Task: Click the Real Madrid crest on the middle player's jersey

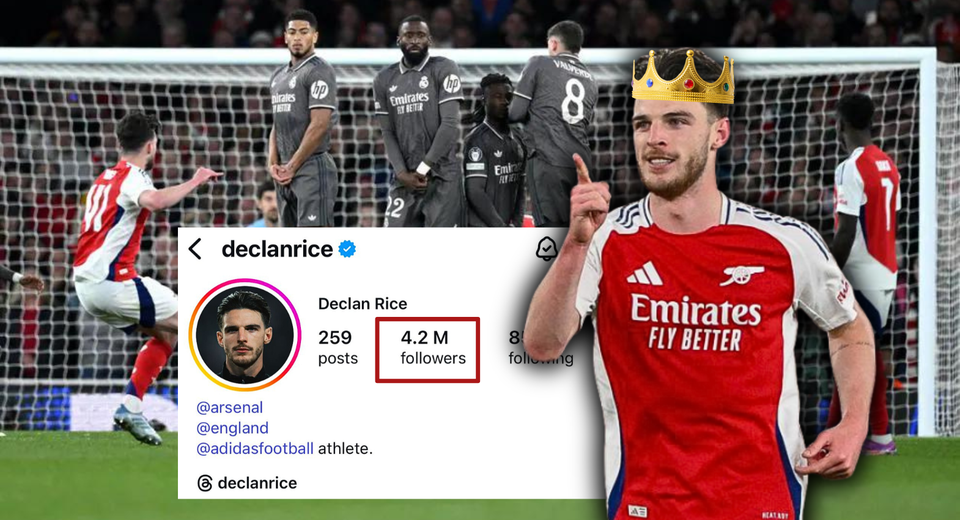Action: 424,82
